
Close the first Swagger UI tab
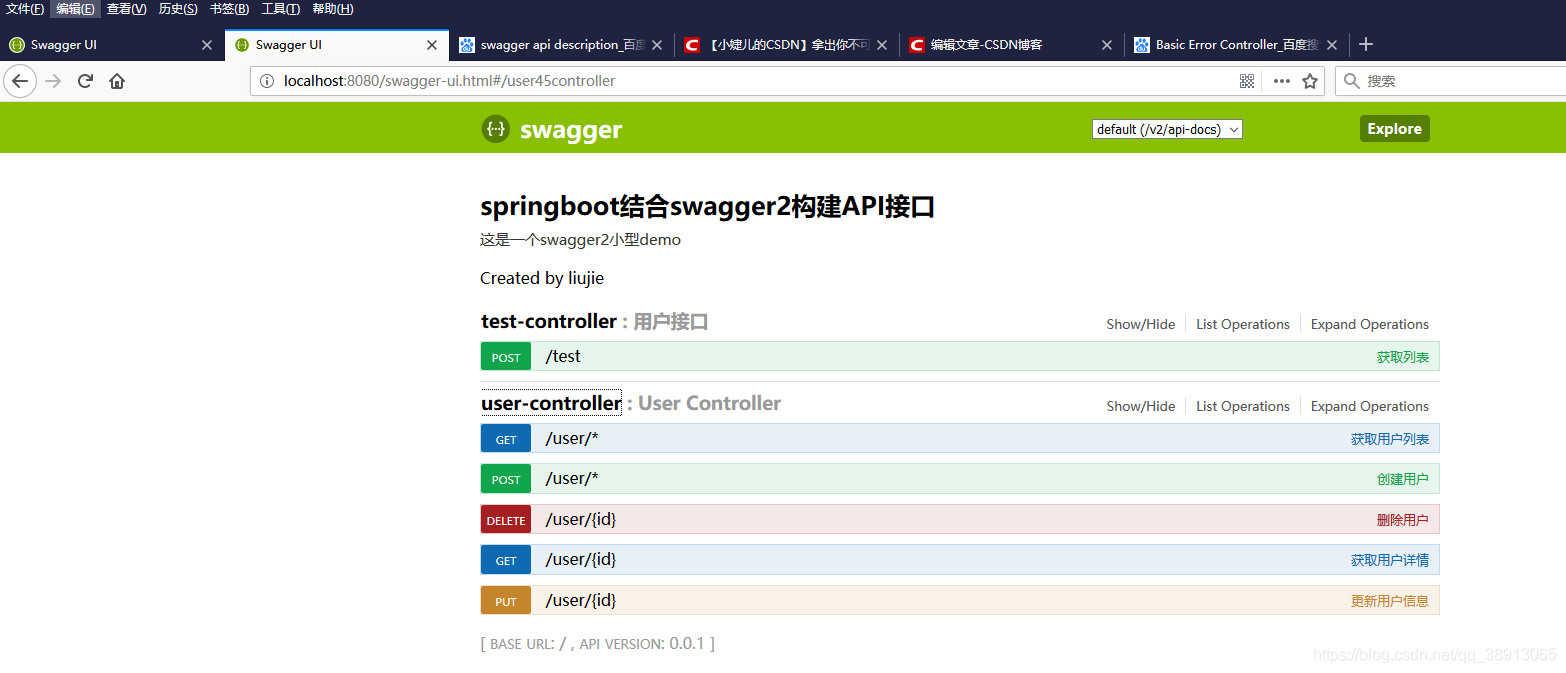(x=207, y=45)
